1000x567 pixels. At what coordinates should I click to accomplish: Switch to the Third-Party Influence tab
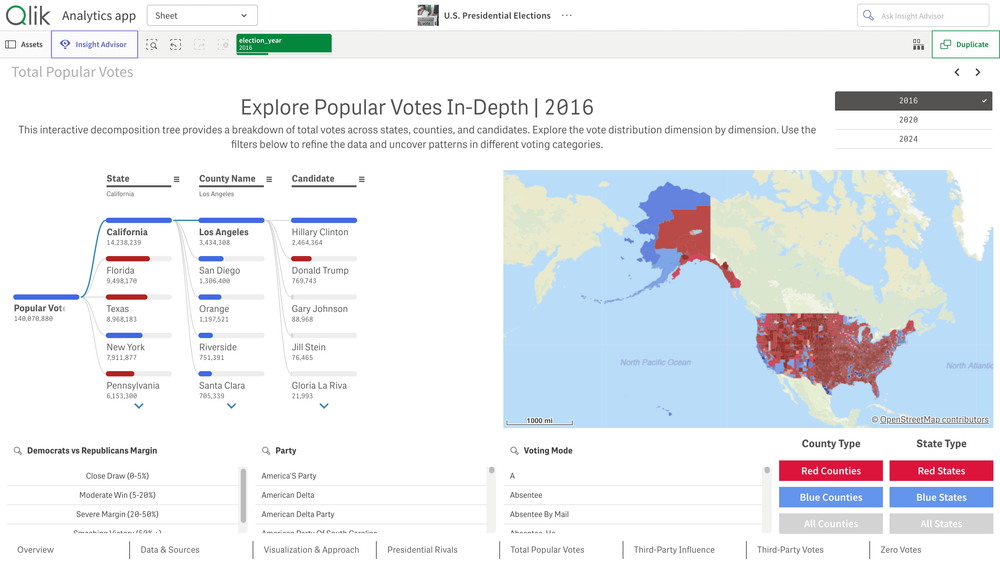coord(674,550)
